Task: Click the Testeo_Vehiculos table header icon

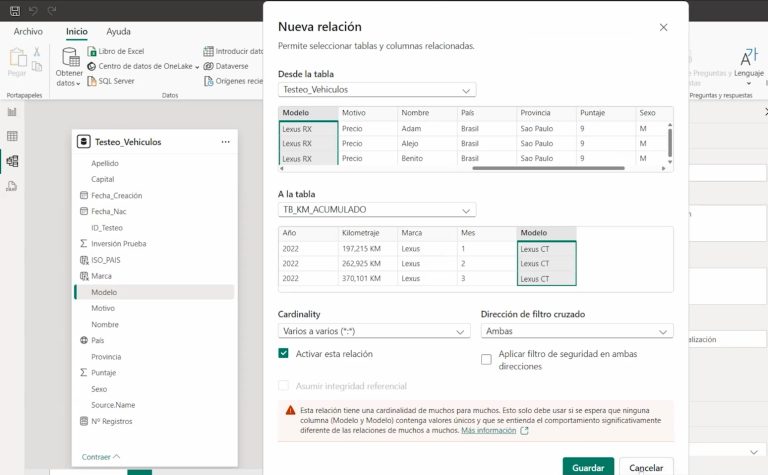Action: coord(83,142)
